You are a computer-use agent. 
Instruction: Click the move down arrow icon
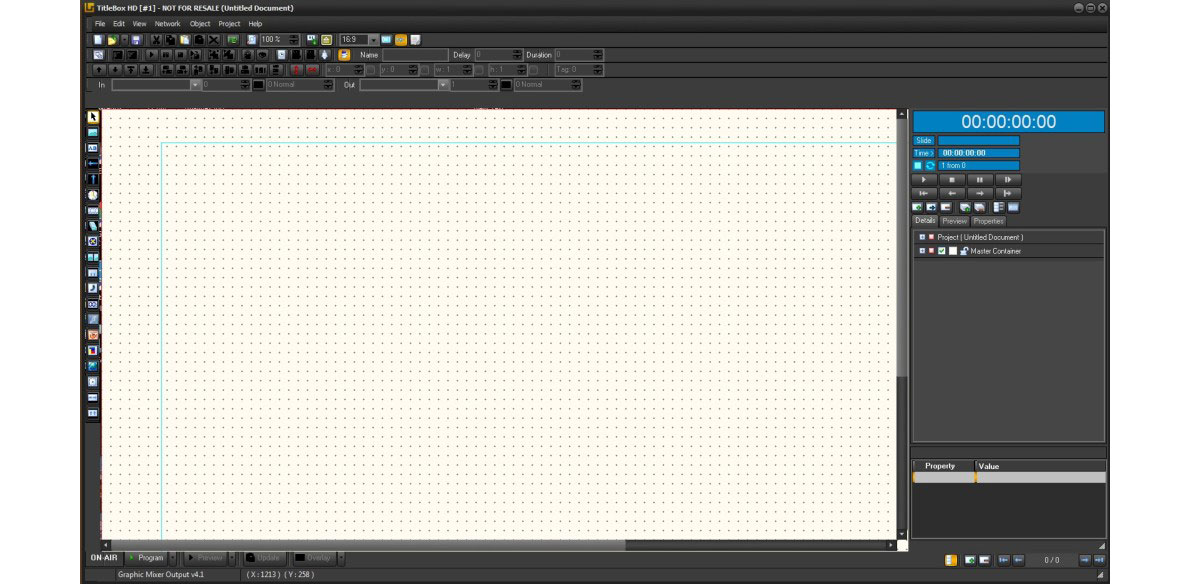(x=115, y=70)
